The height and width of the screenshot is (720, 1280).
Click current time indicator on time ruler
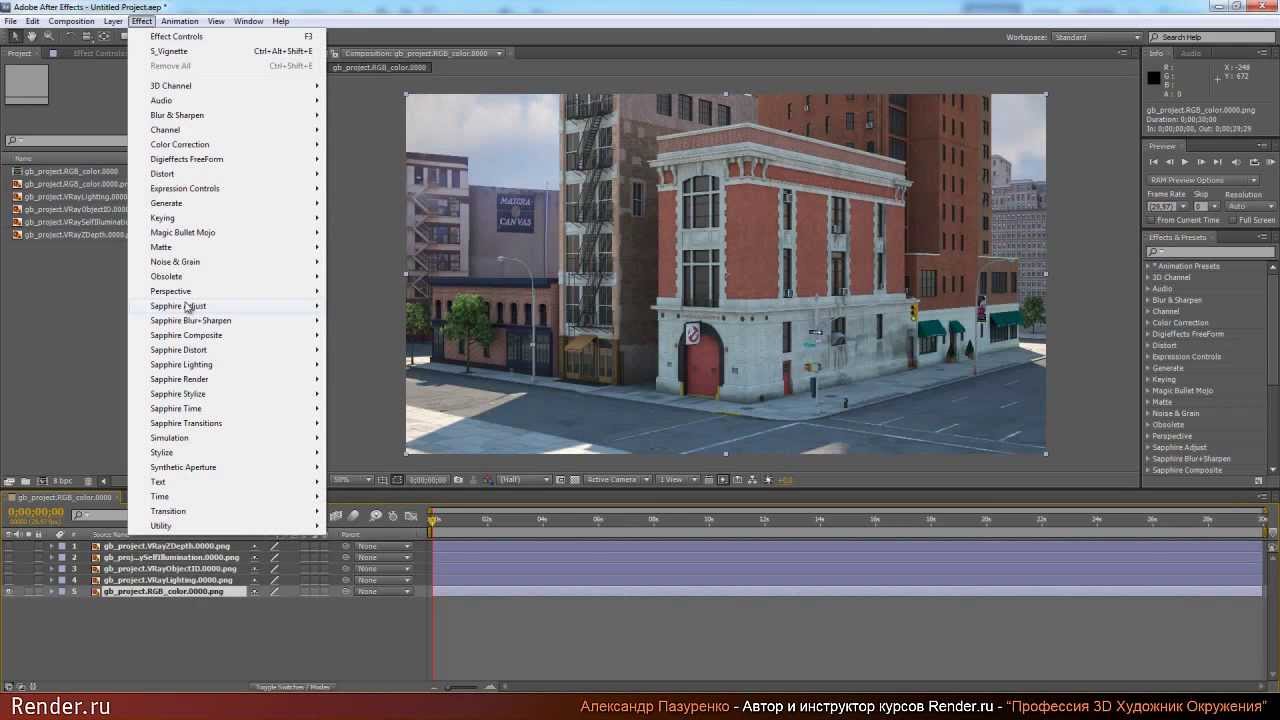tap(433, 519)
